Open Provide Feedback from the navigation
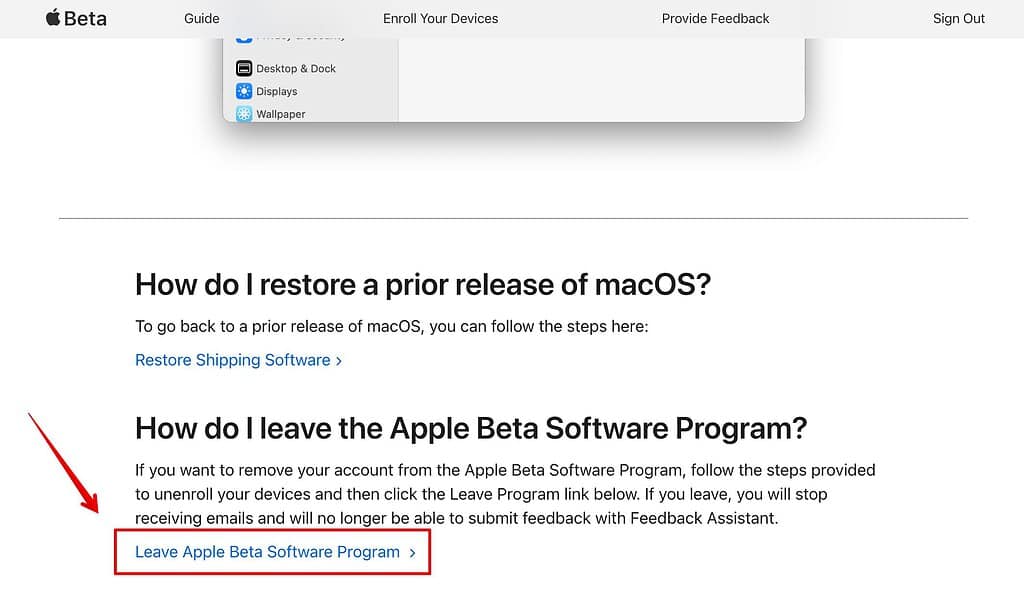1024x592 pixels. [715, 18]
